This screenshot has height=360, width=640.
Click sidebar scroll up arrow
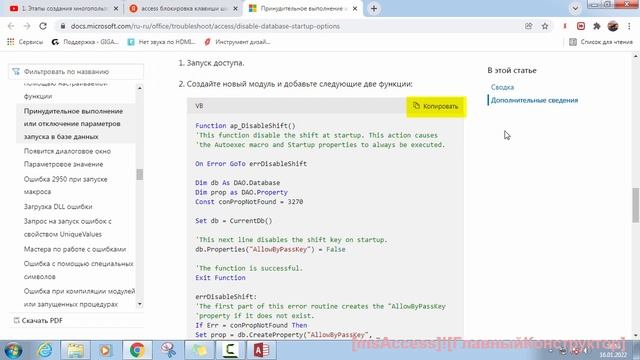pos(140,88)
